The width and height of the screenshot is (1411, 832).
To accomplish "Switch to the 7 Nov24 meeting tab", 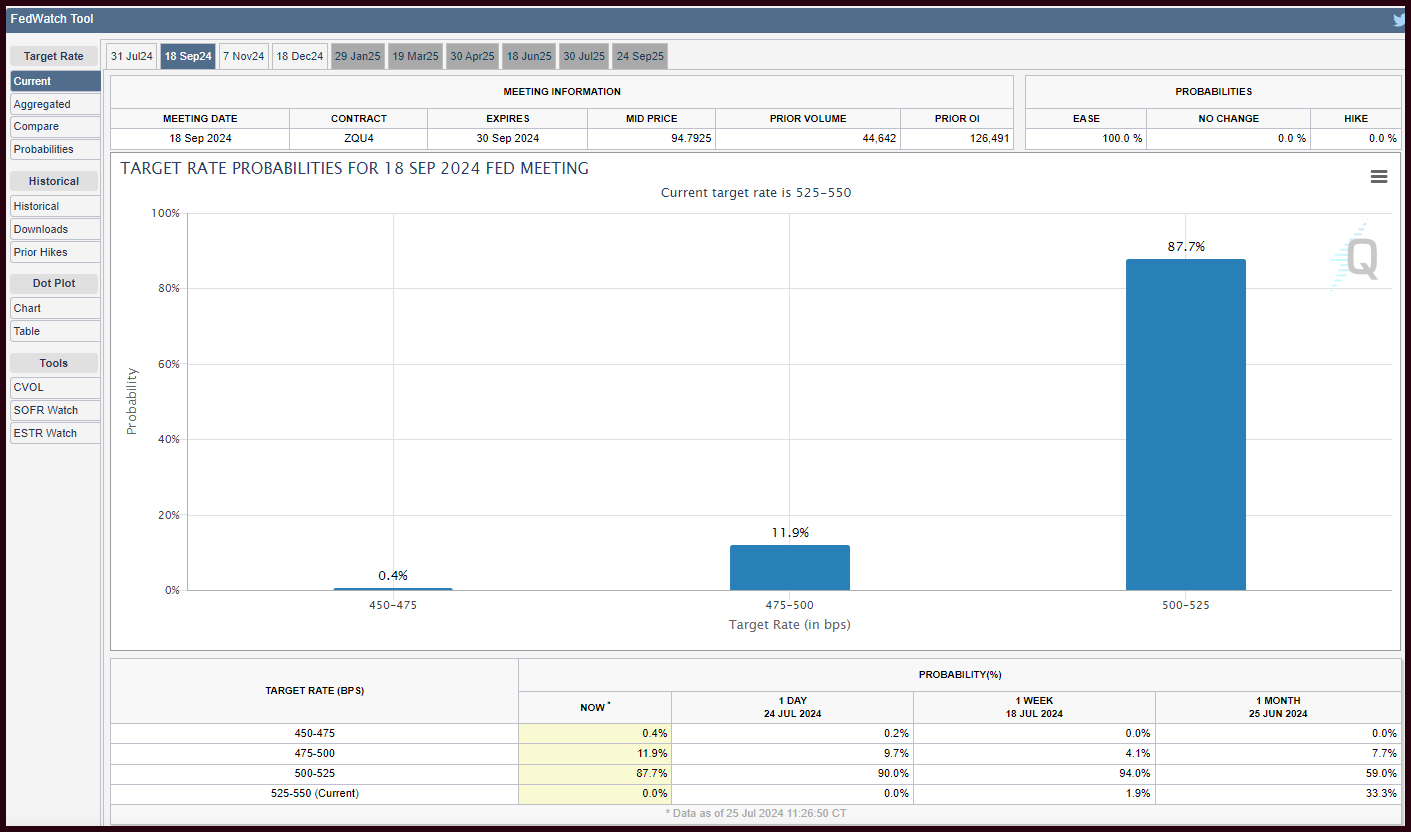I will click(x=243, y=57).
